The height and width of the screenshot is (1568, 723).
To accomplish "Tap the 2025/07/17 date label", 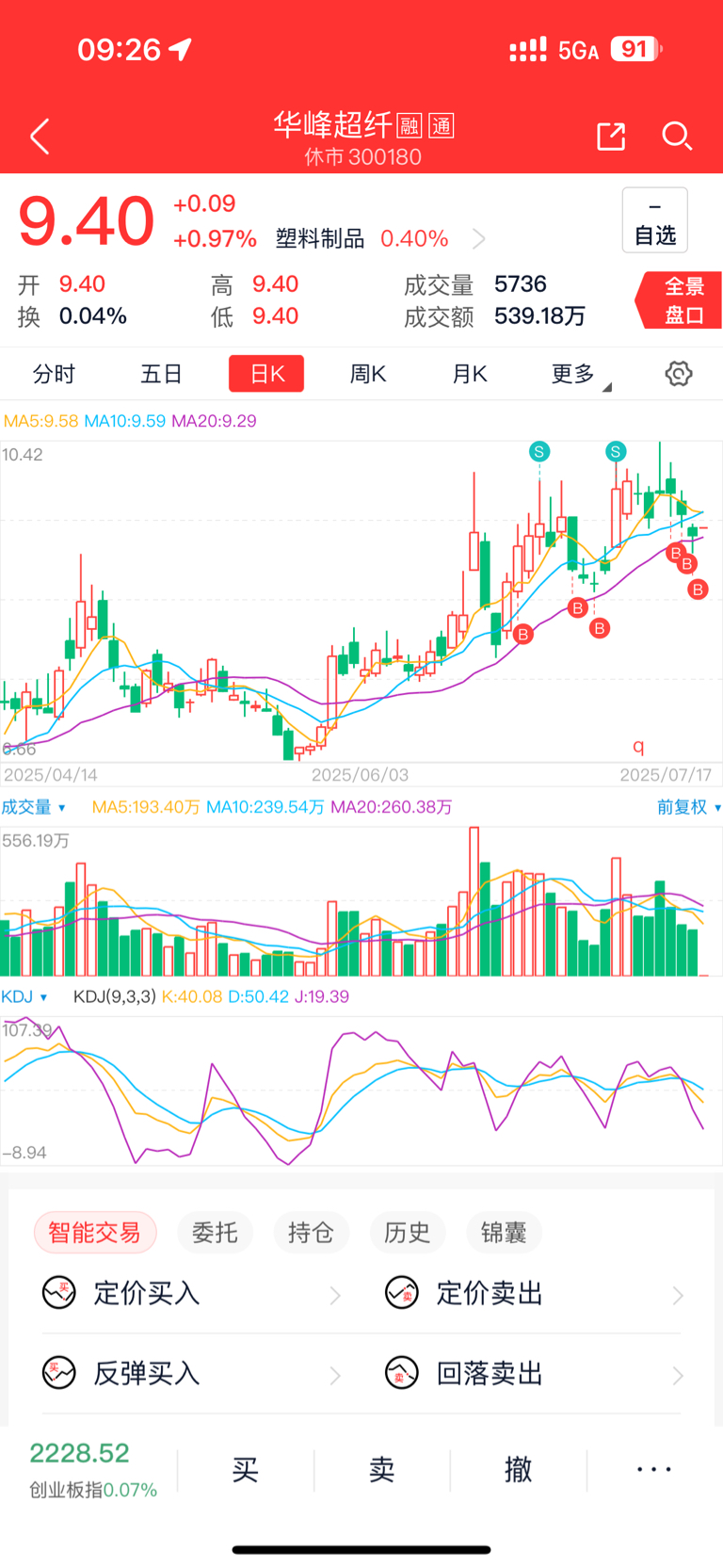I will click(x=666, y=775).
